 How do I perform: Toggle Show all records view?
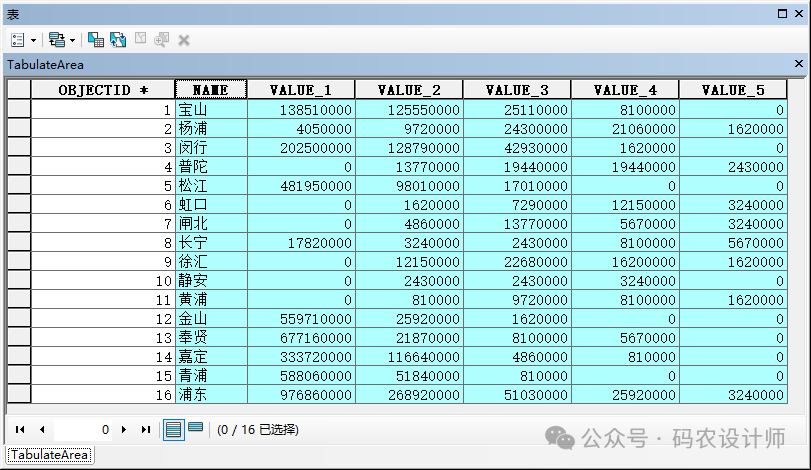coord(173,429)
